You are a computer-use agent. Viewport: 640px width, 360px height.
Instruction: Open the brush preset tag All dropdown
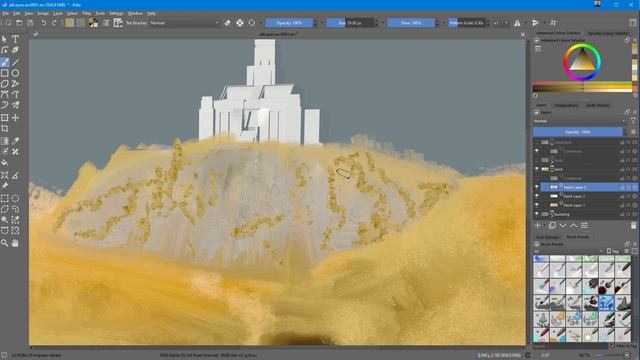(568, 251)
